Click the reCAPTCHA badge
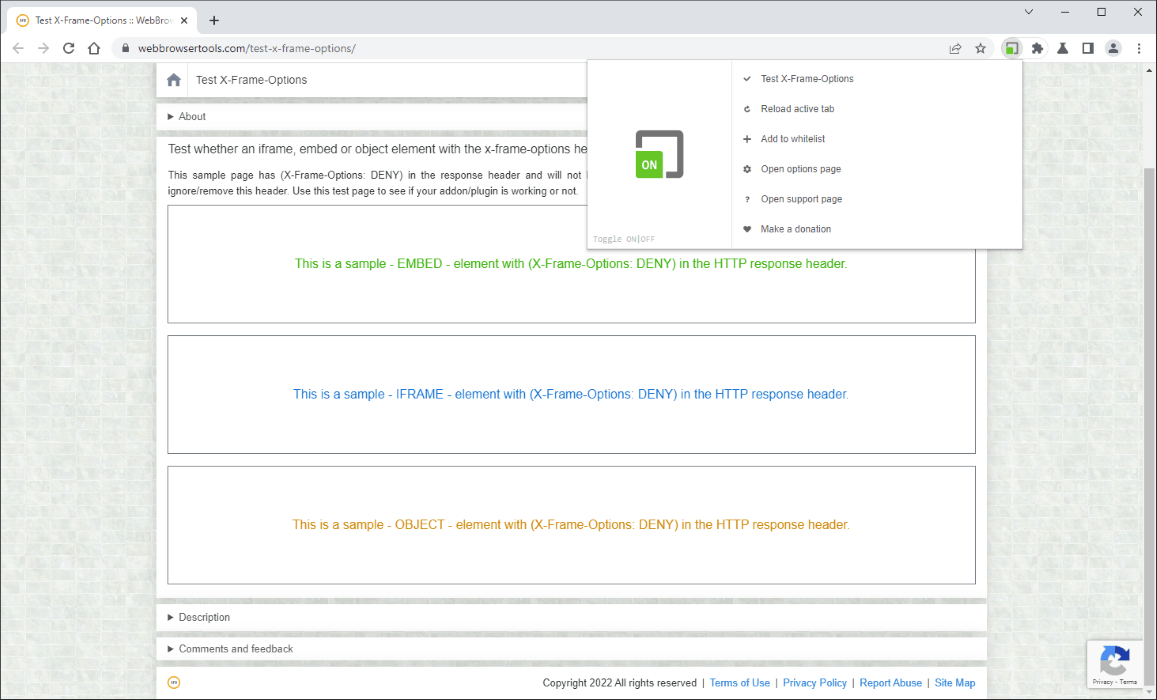The width and height of the screenshot is (1157, 700). click(1114, 664)
